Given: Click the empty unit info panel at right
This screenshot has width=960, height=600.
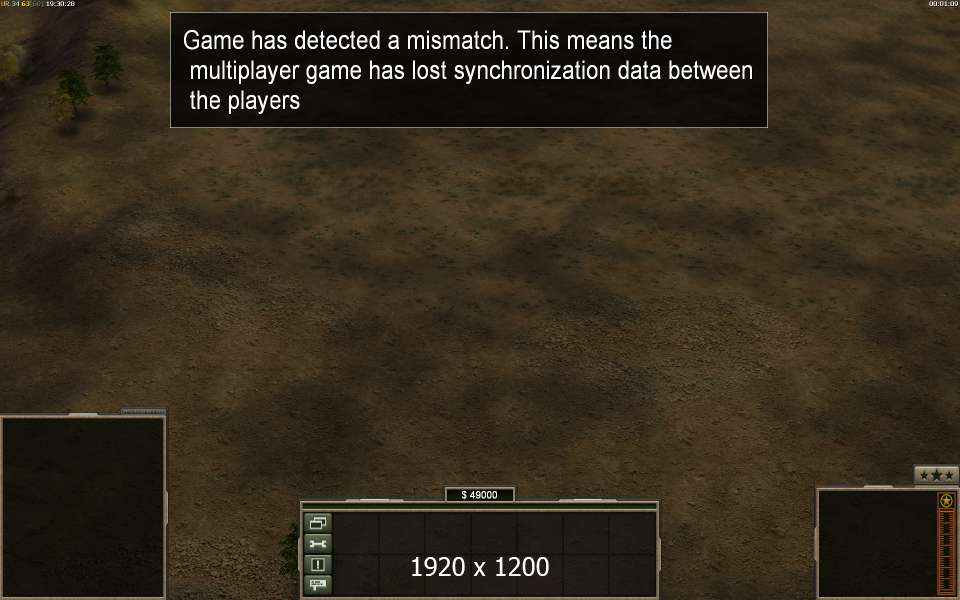Looking at the screenshot, I should (878, 544).
